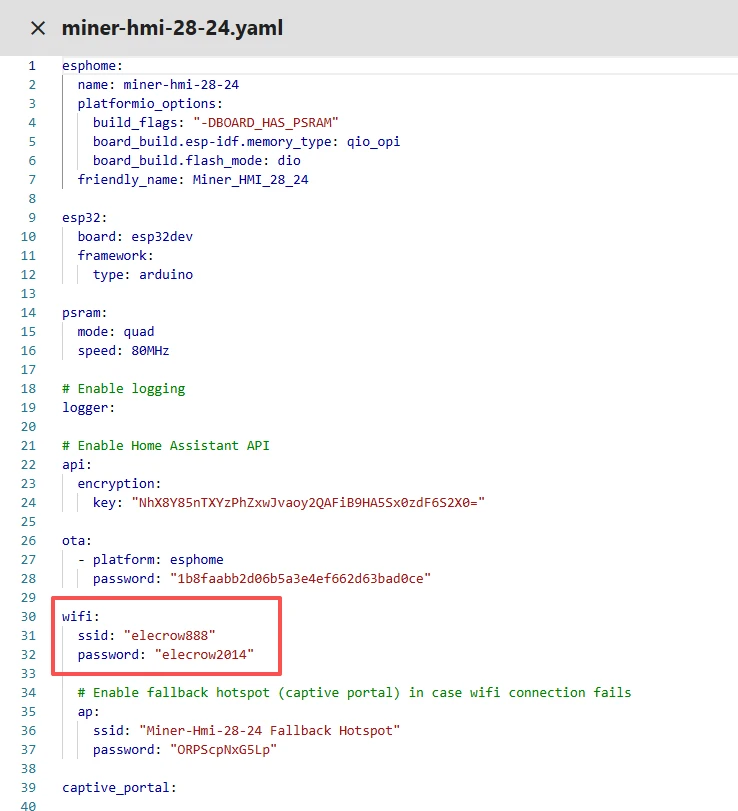Click the friendly_name value Miner_HMI_28_24
Image resolution: width=738 pixels, height=811 pixels.
(251, 179)
